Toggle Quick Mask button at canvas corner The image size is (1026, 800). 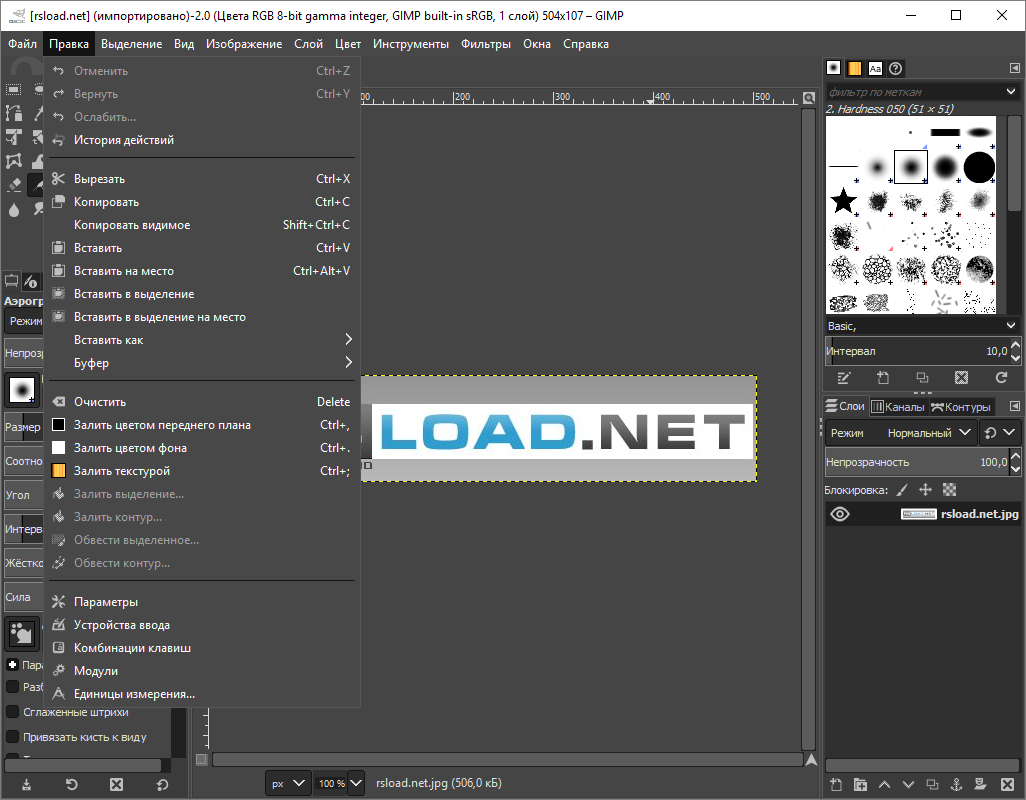coord(202,759)
